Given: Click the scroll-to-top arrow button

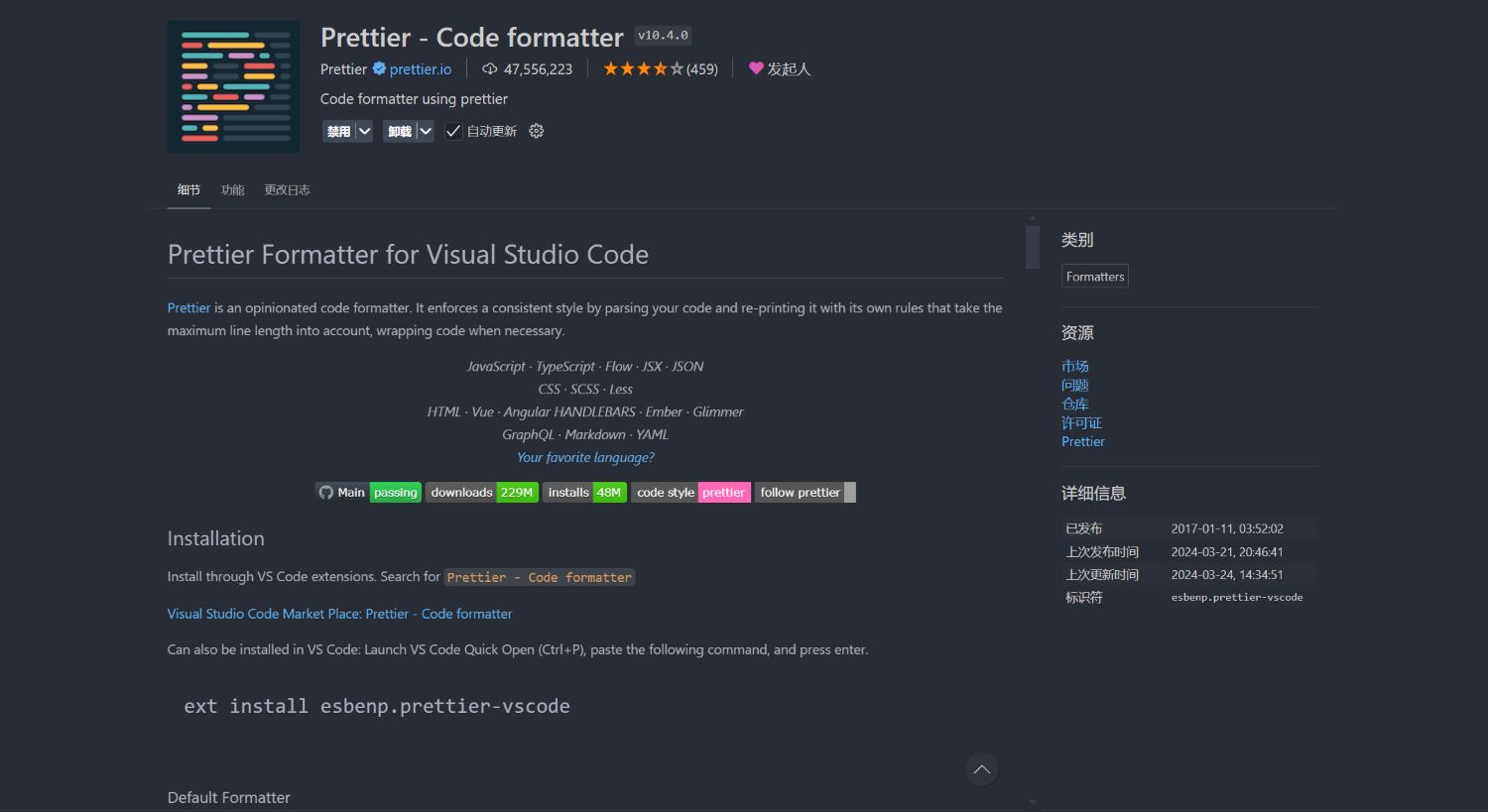Looking at the screenshot, I should (x=981, y=769).
